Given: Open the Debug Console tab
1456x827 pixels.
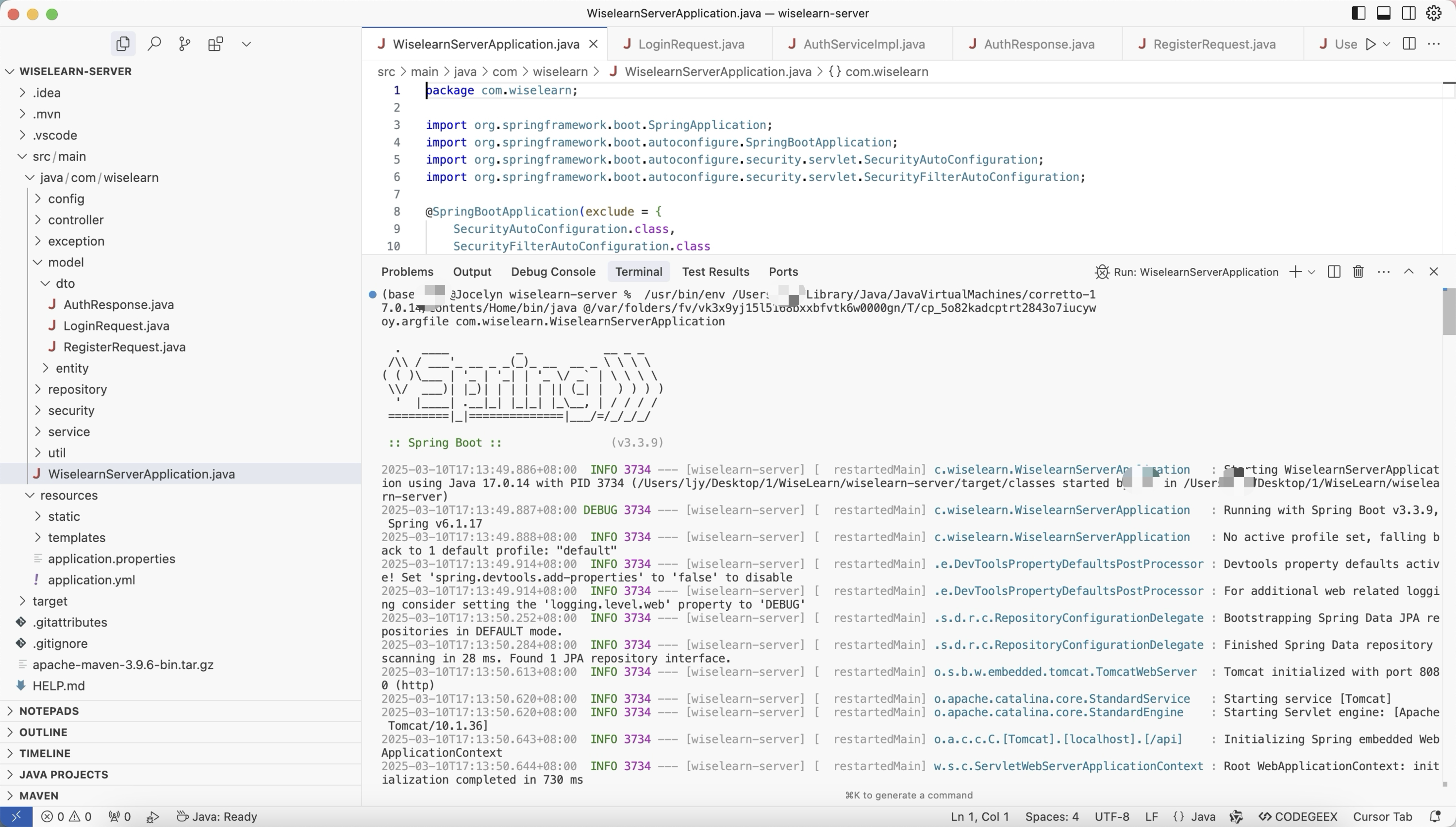Looking at the screenshot, I should 553,272.
